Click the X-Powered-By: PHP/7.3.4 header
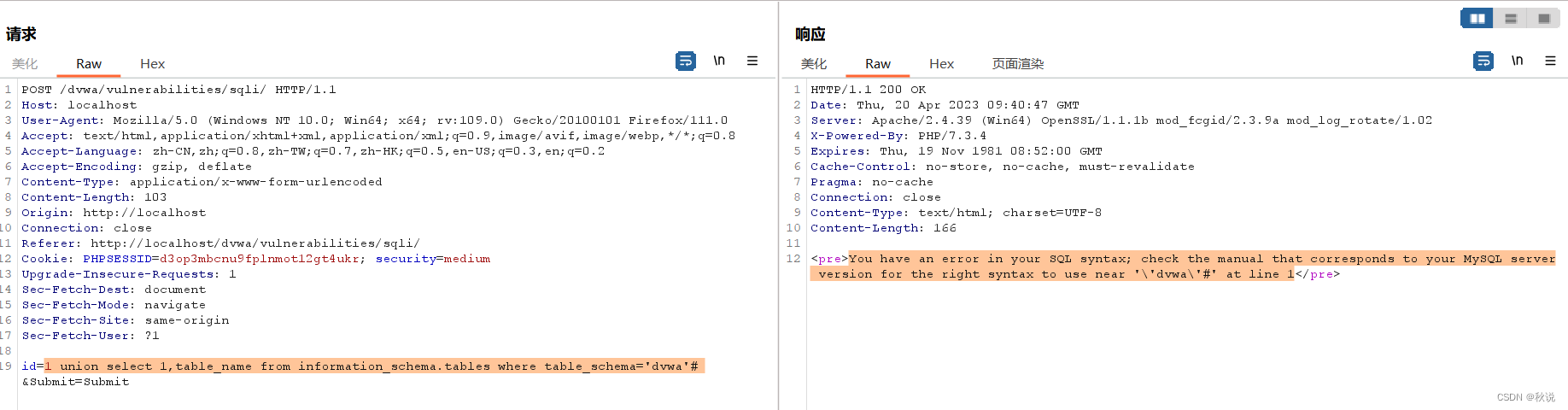 898,136
